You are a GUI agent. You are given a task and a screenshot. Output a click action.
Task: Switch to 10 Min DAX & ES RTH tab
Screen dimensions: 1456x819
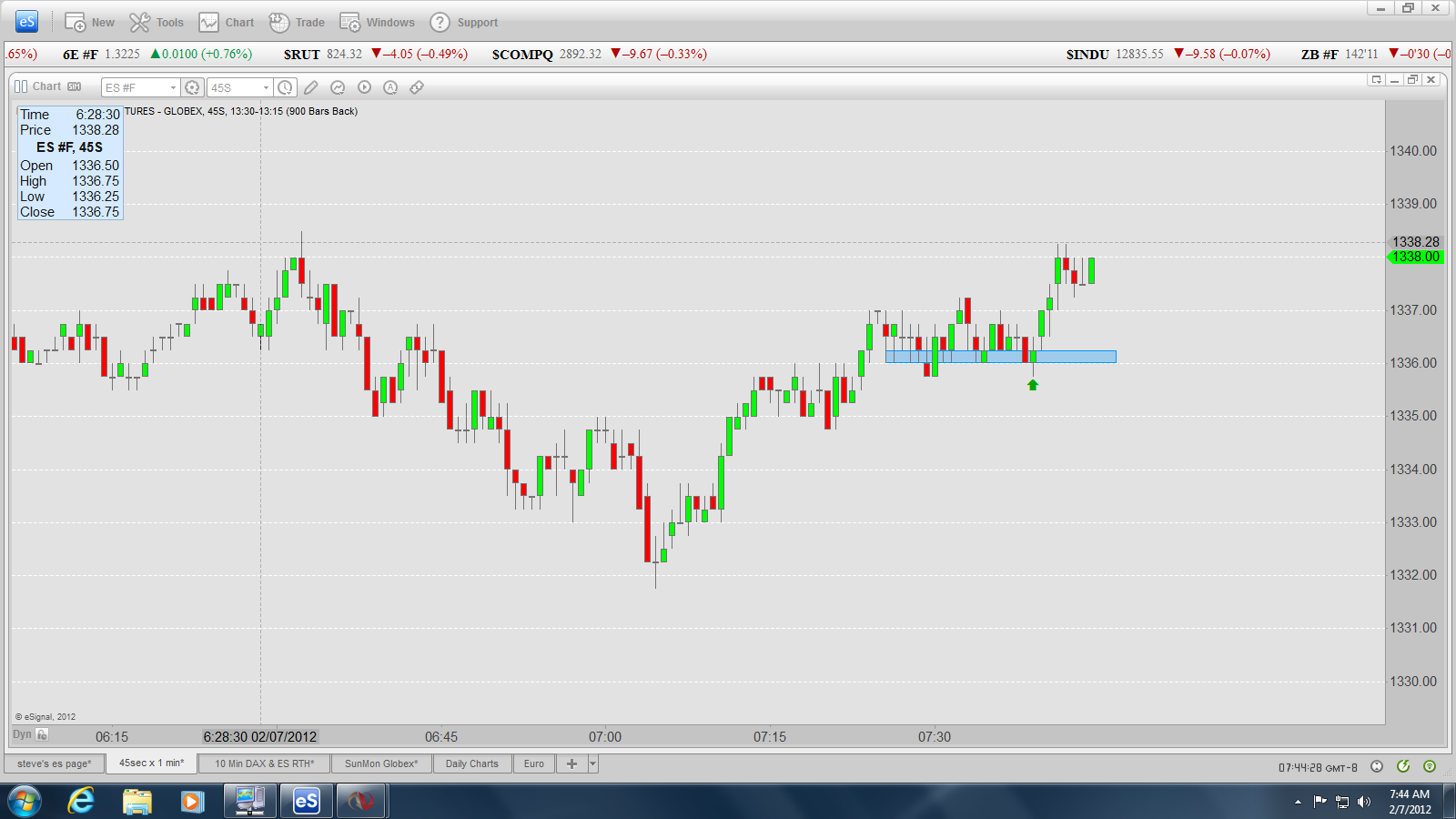pyautogui.click(x=265, y=763)
